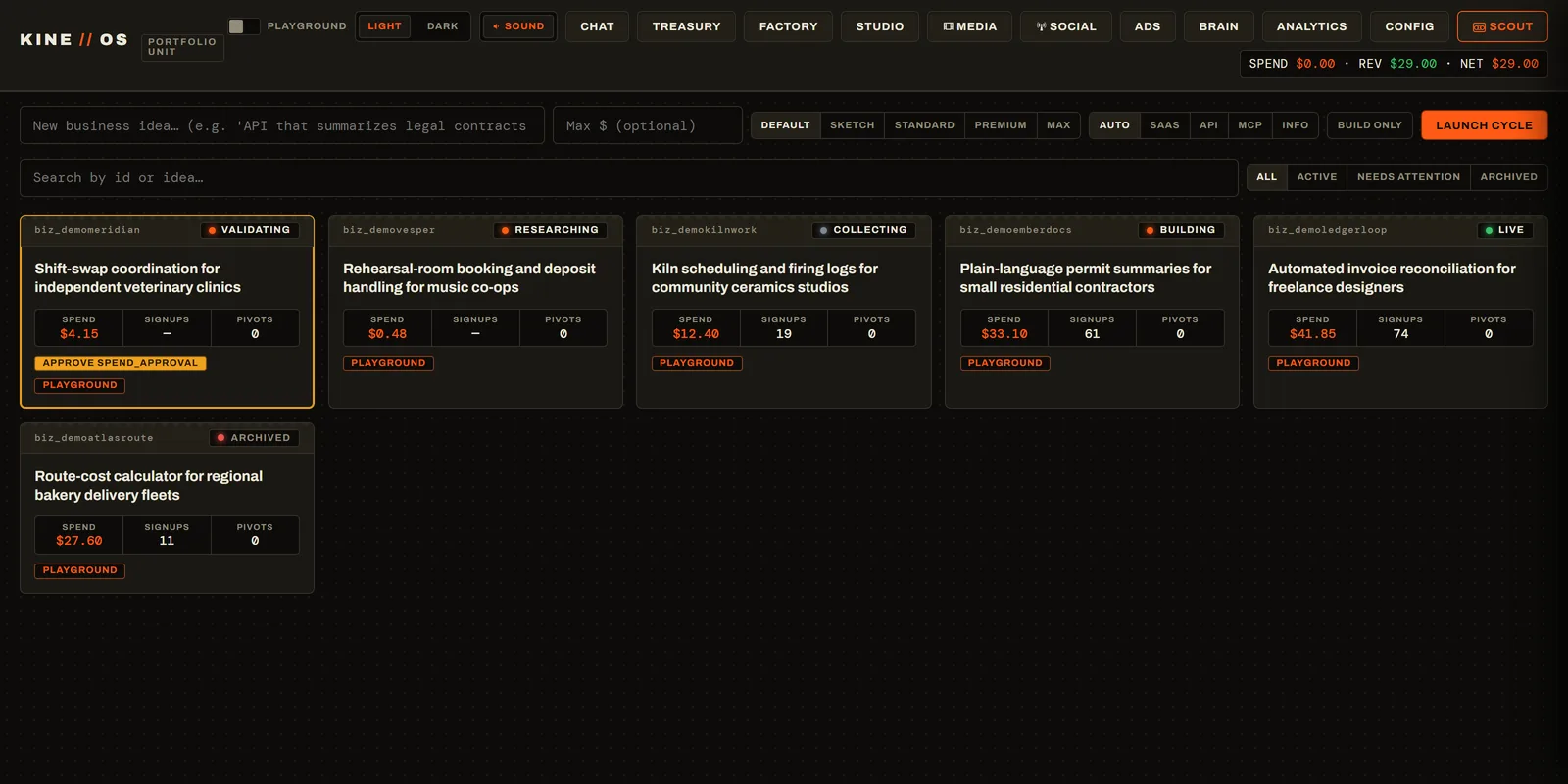Viewport: 1568px width, 784px height.
Task: Toggle the Sound button
Action: (518, 26)
